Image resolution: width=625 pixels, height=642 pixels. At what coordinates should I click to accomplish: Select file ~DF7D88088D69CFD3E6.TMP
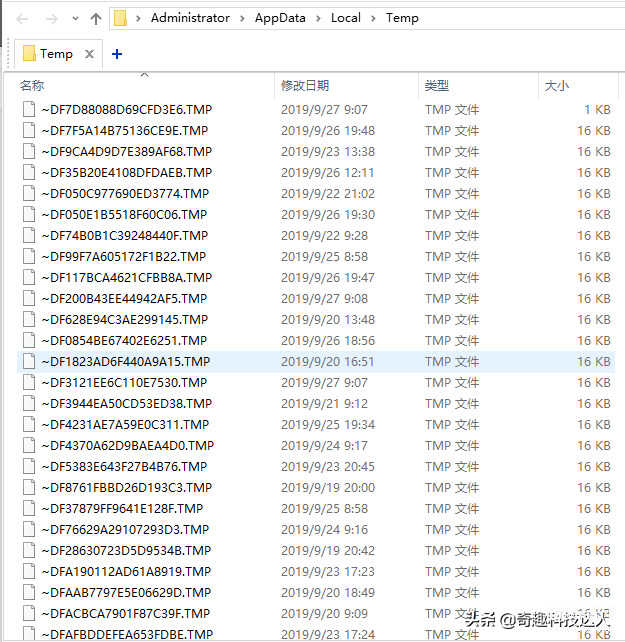126,109
